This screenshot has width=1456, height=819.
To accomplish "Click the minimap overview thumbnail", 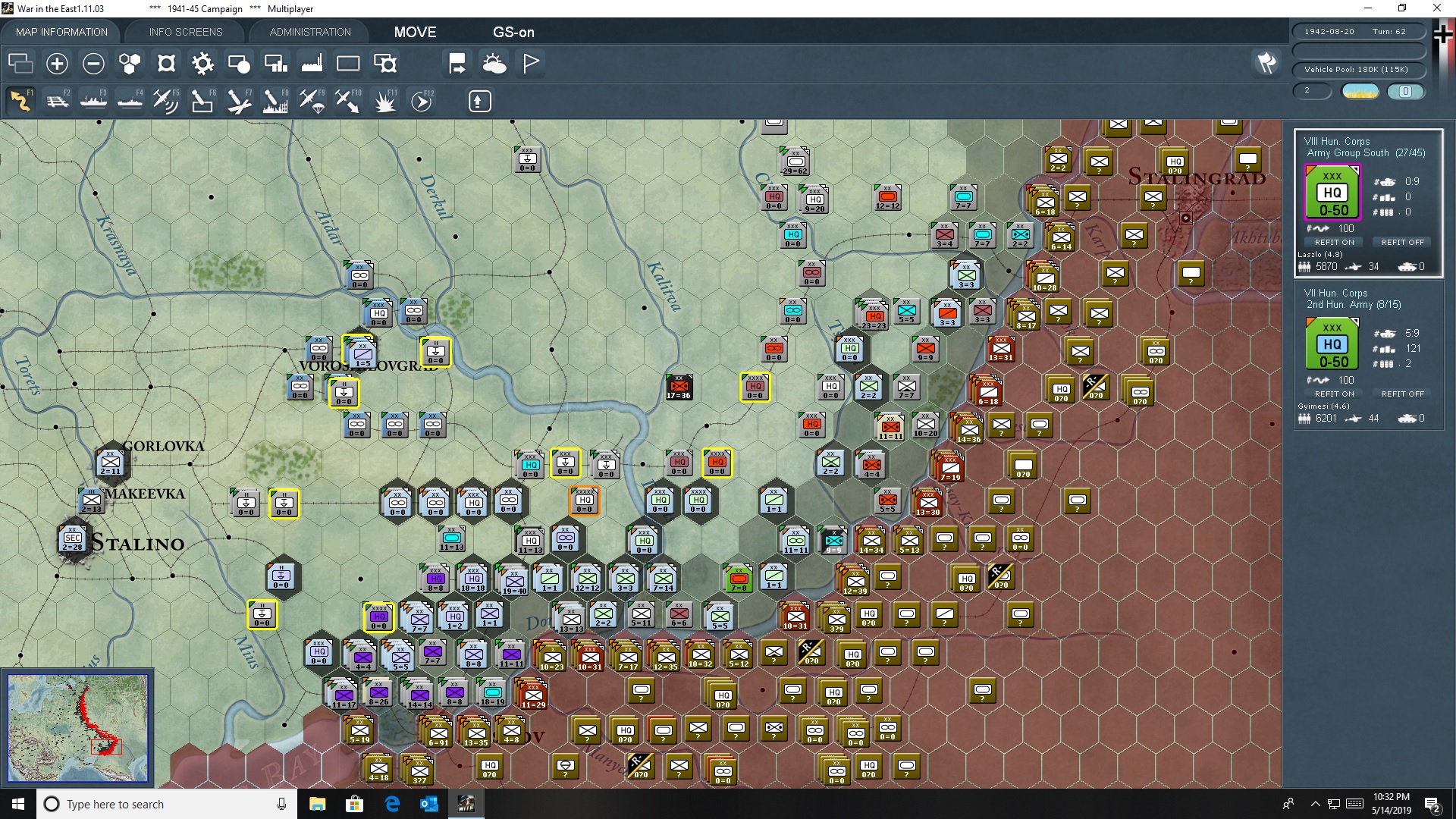I will [77, 728].
